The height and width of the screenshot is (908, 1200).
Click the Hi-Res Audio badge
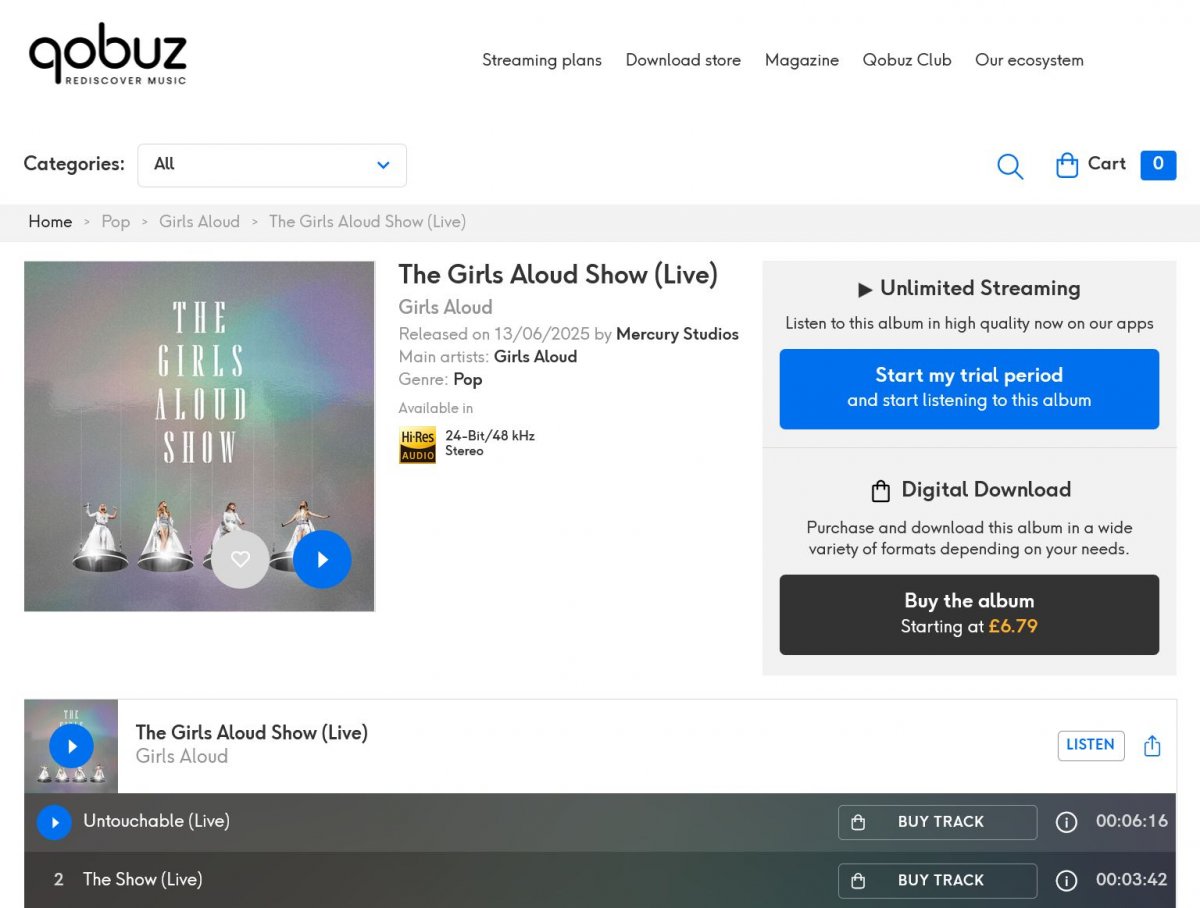click(x=417, y=445)
